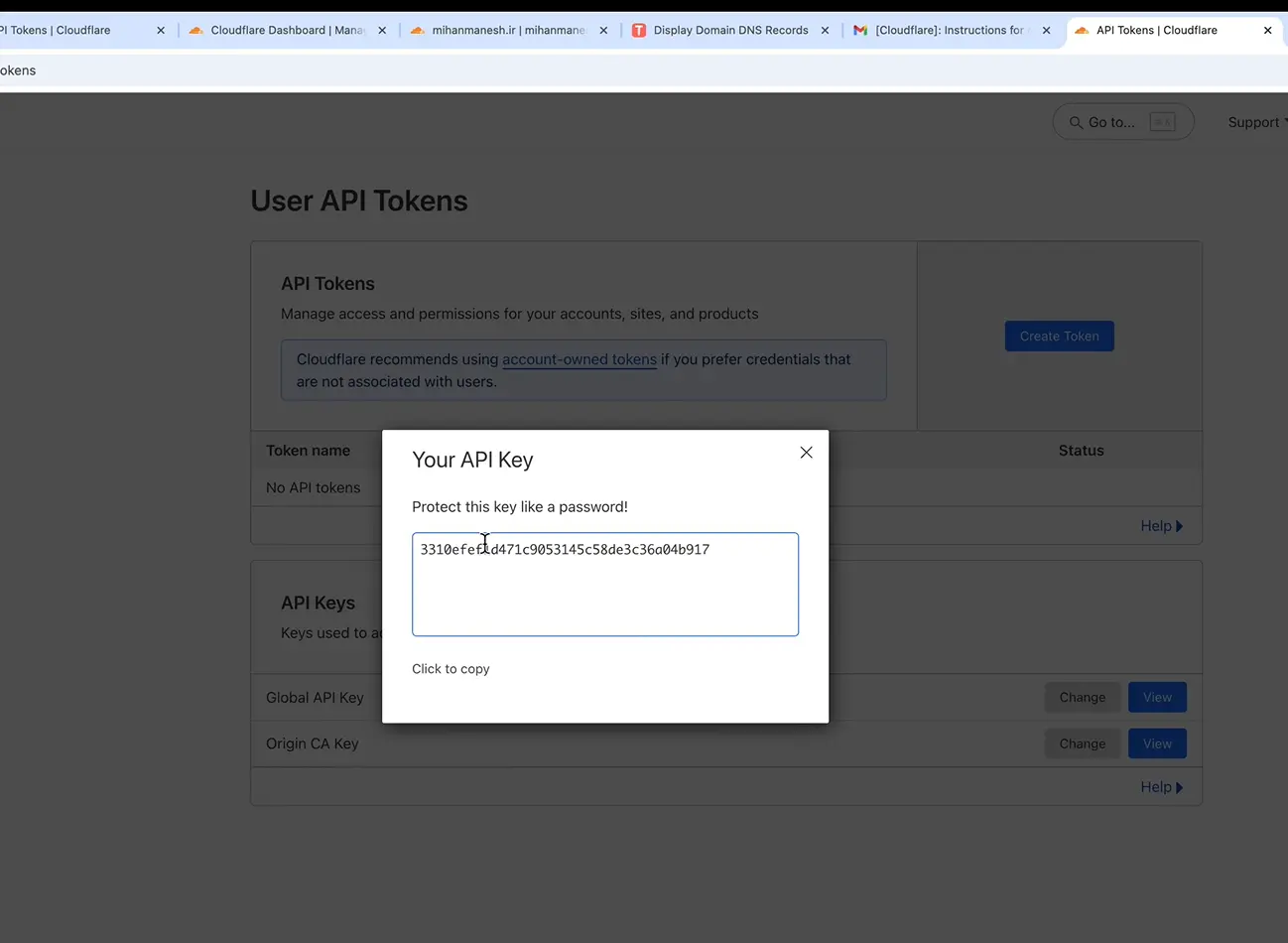Click the browser address bar
1288x943 pixels.
[x=644, y=70]
